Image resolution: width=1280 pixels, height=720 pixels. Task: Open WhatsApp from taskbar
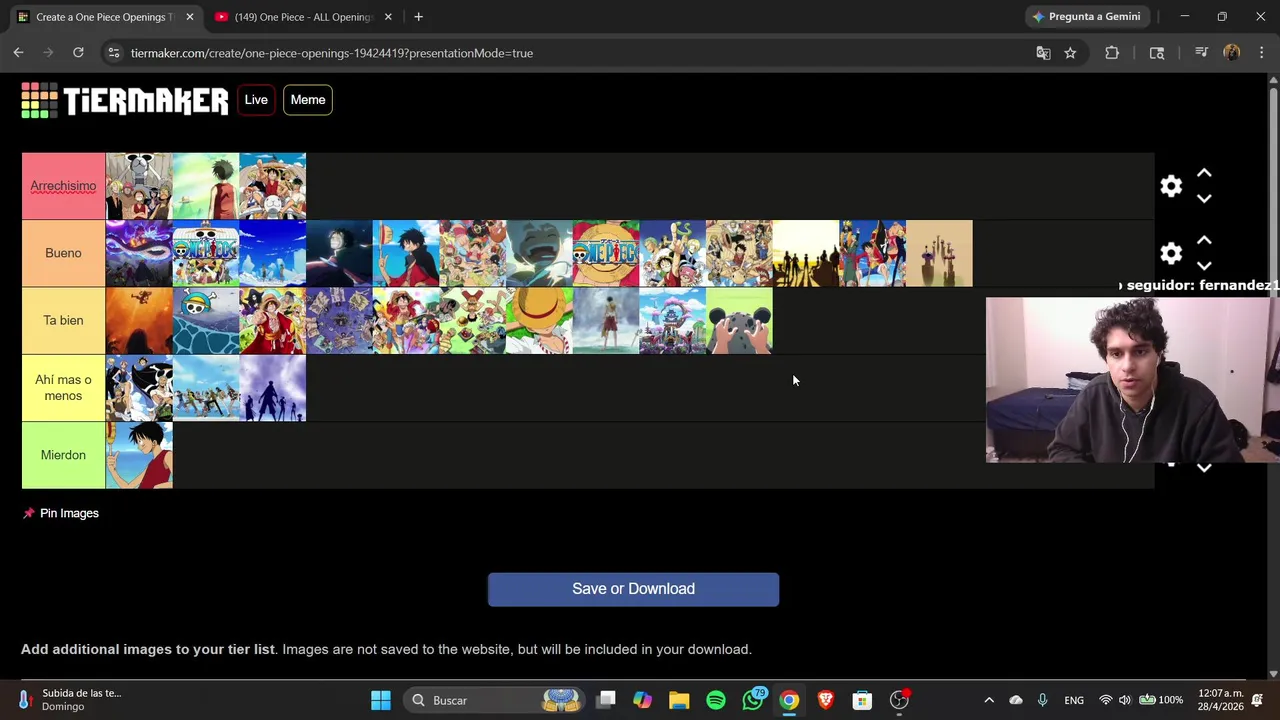753,700
